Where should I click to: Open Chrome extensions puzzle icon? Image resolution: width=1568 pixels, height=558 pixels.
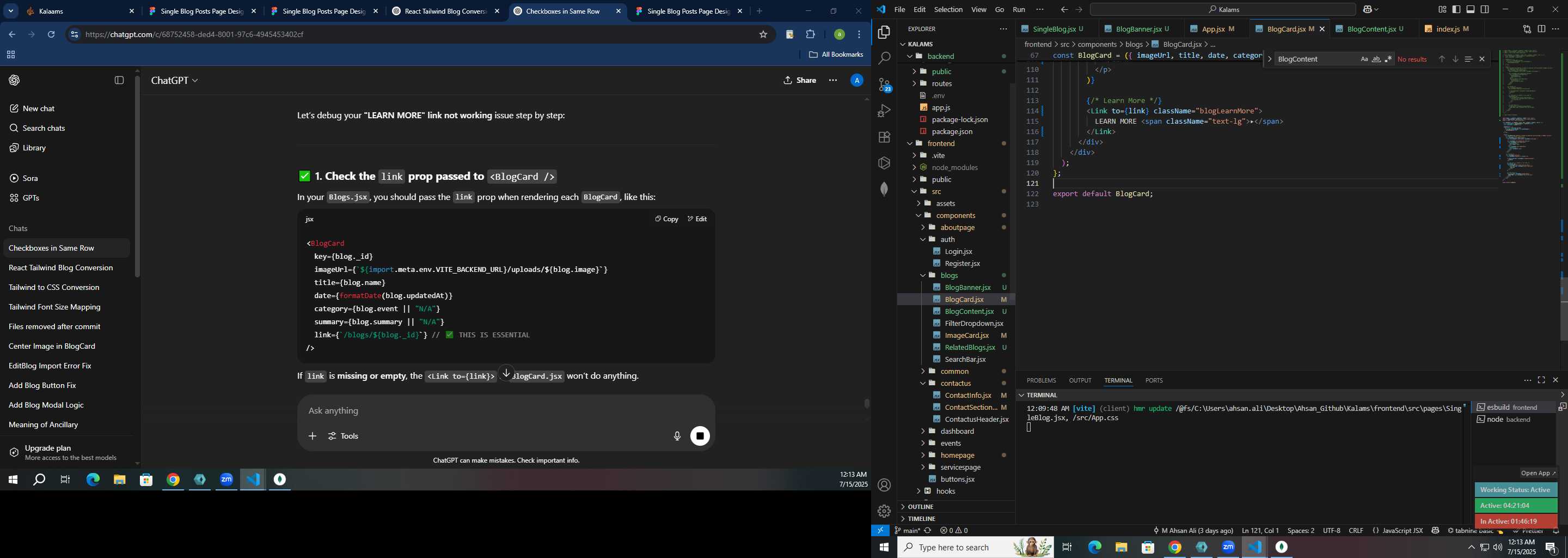pos(811,35)
